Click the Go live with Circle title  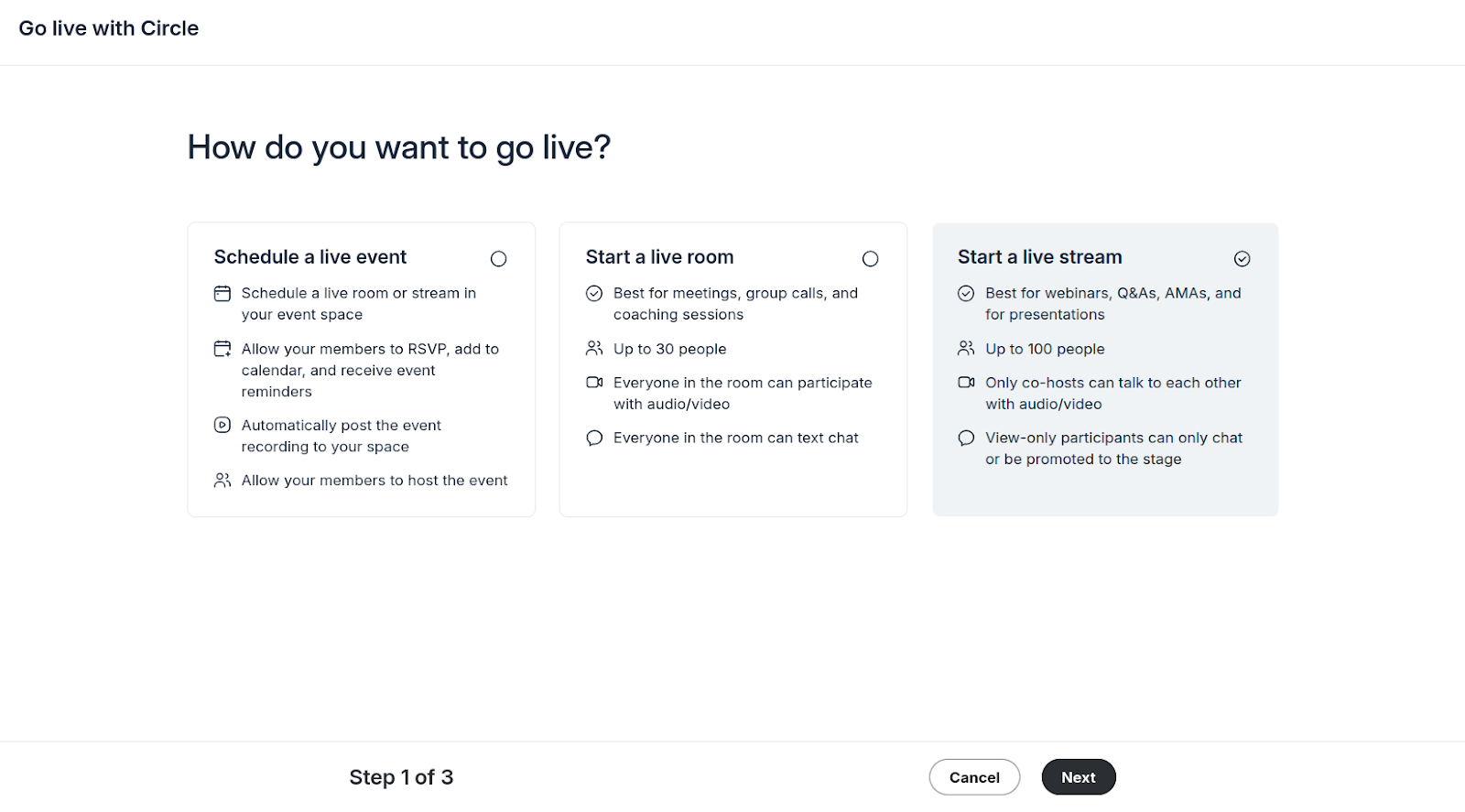click(109, 28)
